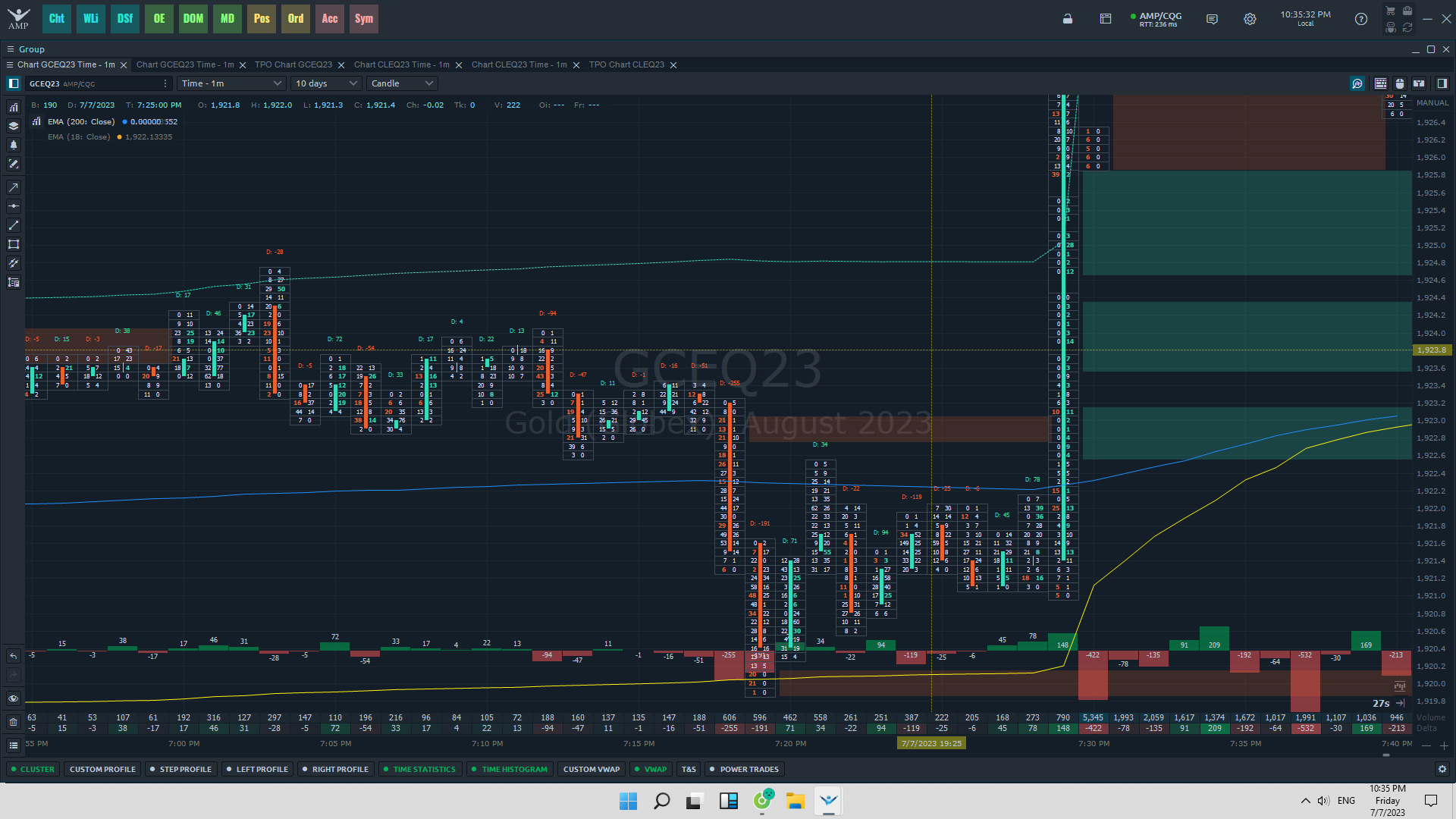The height and width of the screenshot is (819, 1456).
Task: Open the MD market depth button
Action: pyautogui.click(x=227, y=18)
